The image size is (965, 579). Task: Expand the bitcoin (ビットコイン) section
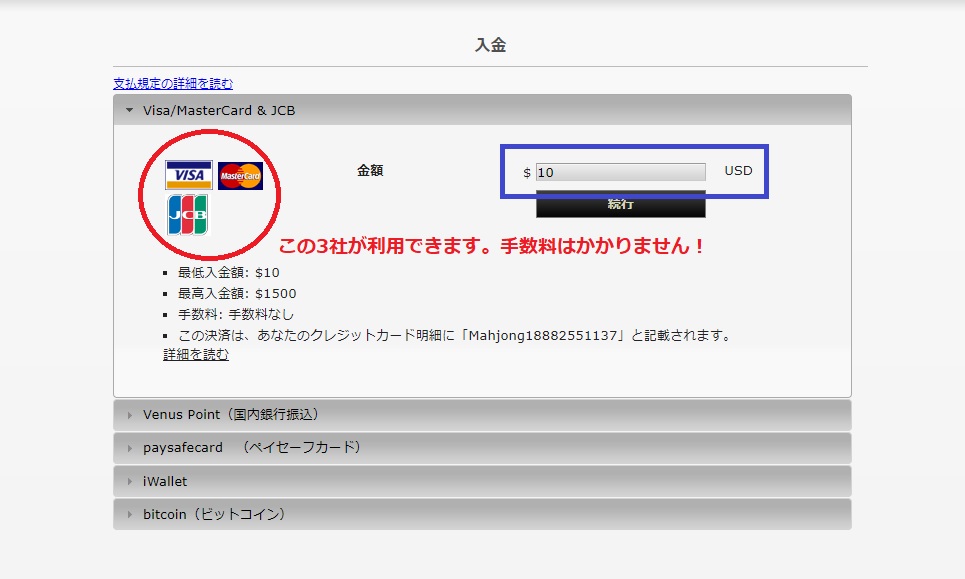tap(482, 514)
